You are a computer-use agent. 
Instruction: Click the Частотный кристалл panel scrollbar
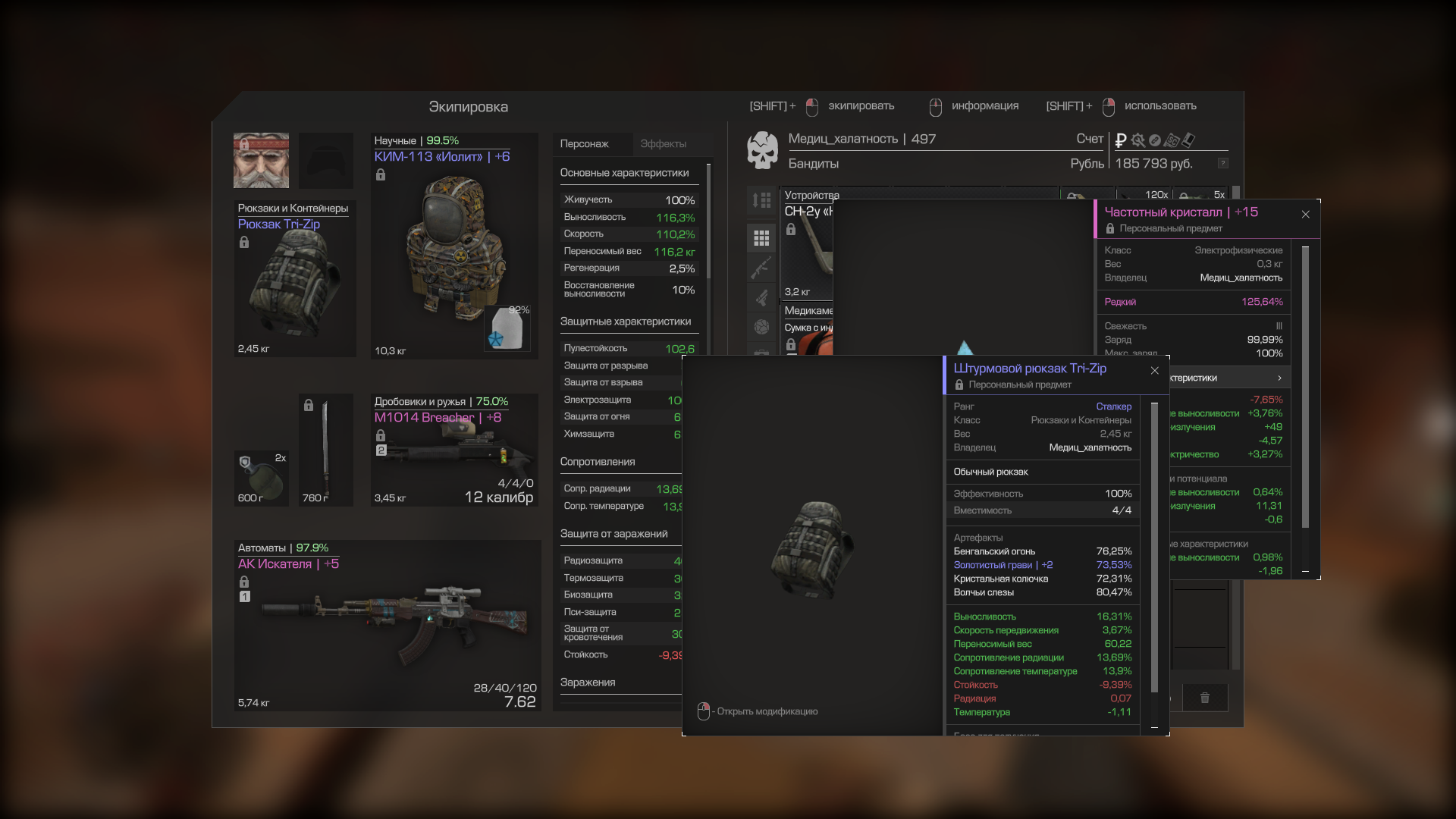pyautogui.click(x=1305, y=387)
